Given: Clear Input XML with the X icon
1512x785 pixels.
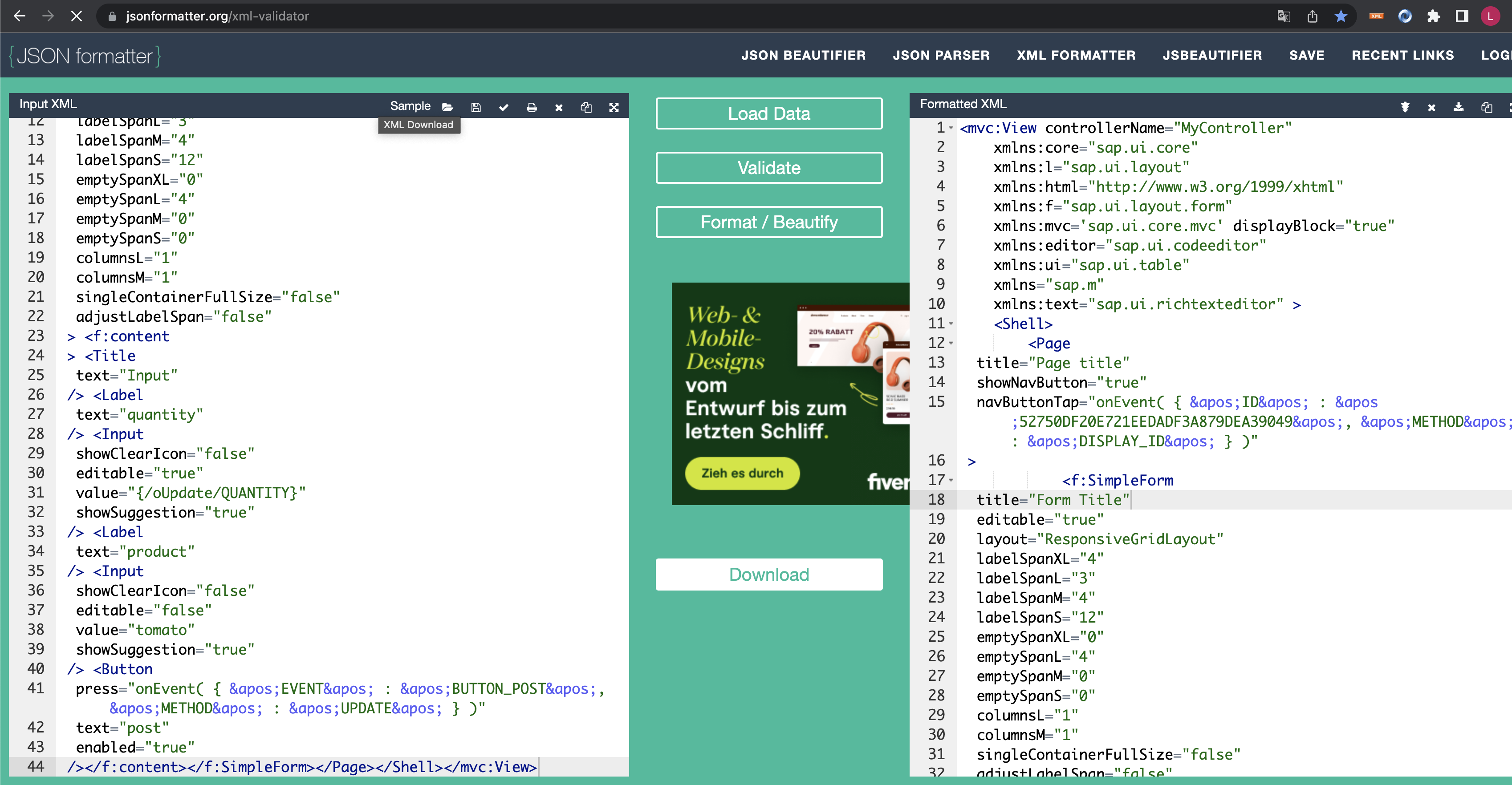Looking at the screenshot, I should [x=558, y=107].
